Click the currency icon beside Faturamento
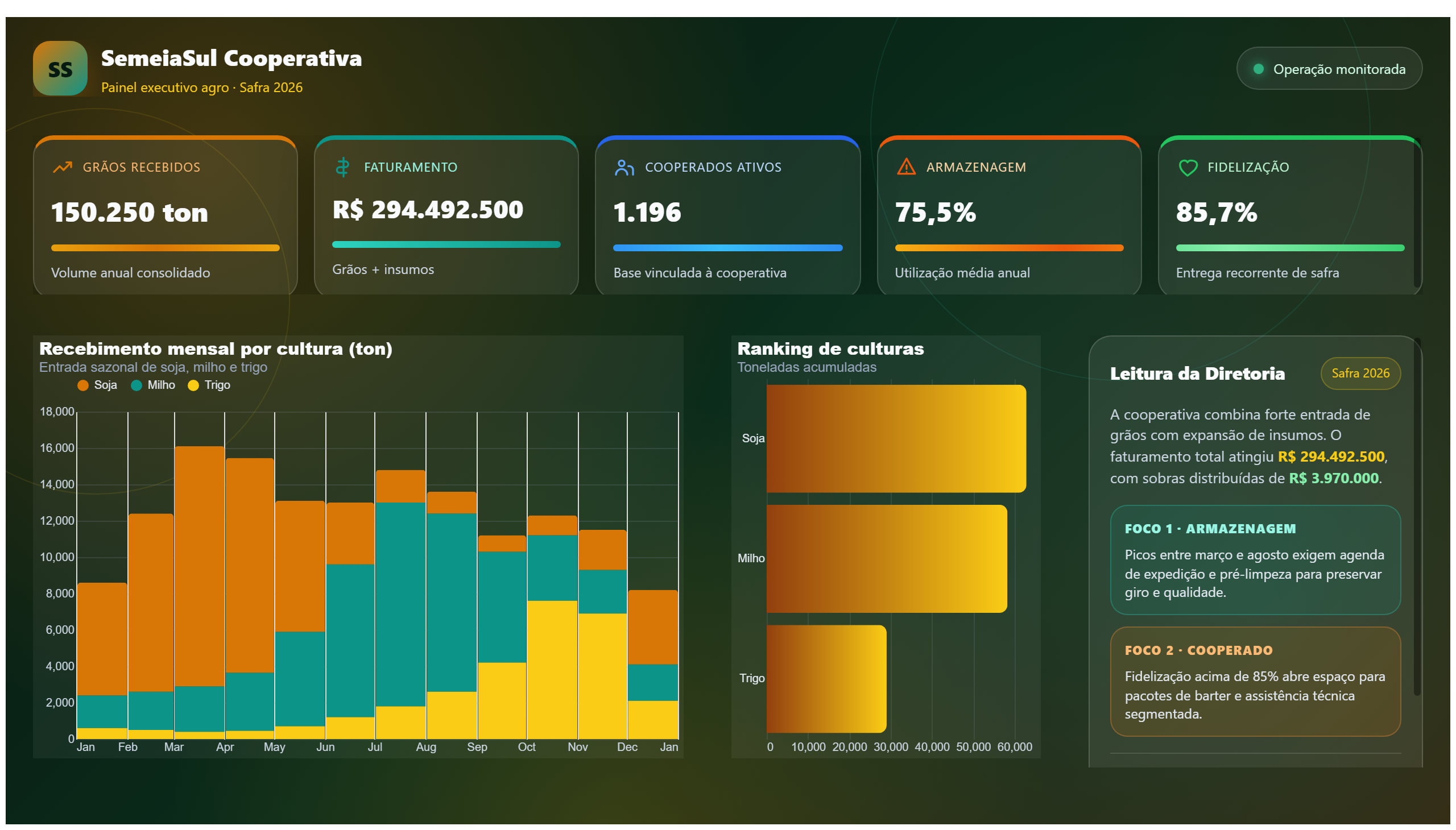This screenshot has width=1456, height=830. pyautogui.click(x=342, y=167)
